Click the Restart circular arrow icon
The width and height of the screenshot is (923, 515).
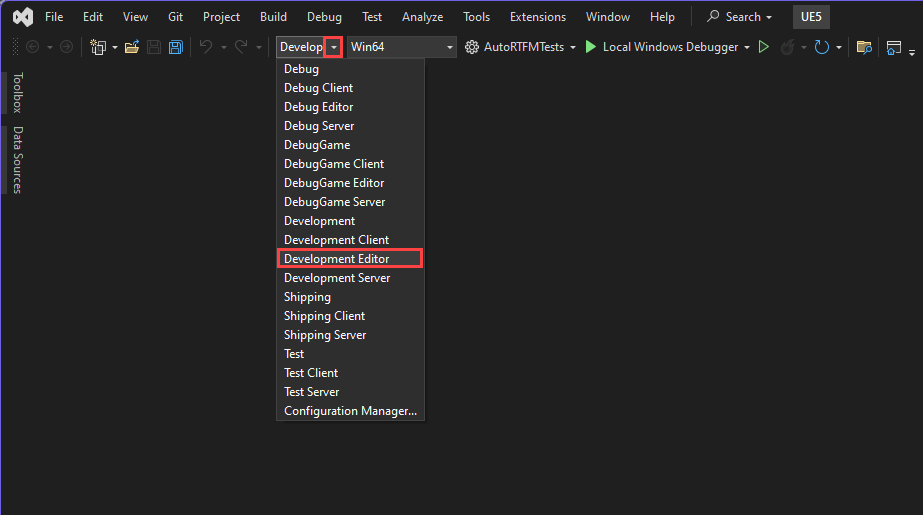822,47
